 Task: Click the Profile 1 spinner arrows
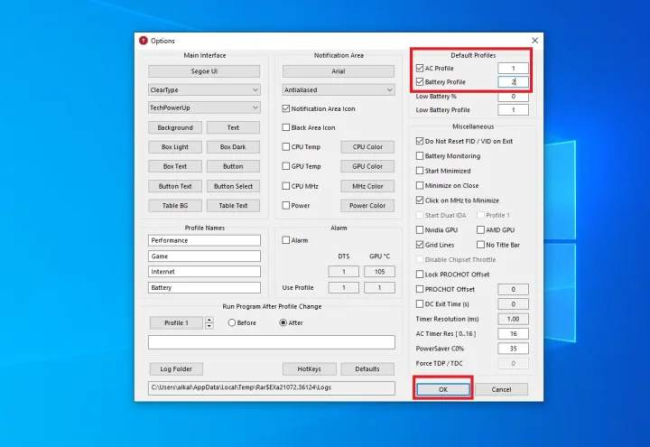209,323
